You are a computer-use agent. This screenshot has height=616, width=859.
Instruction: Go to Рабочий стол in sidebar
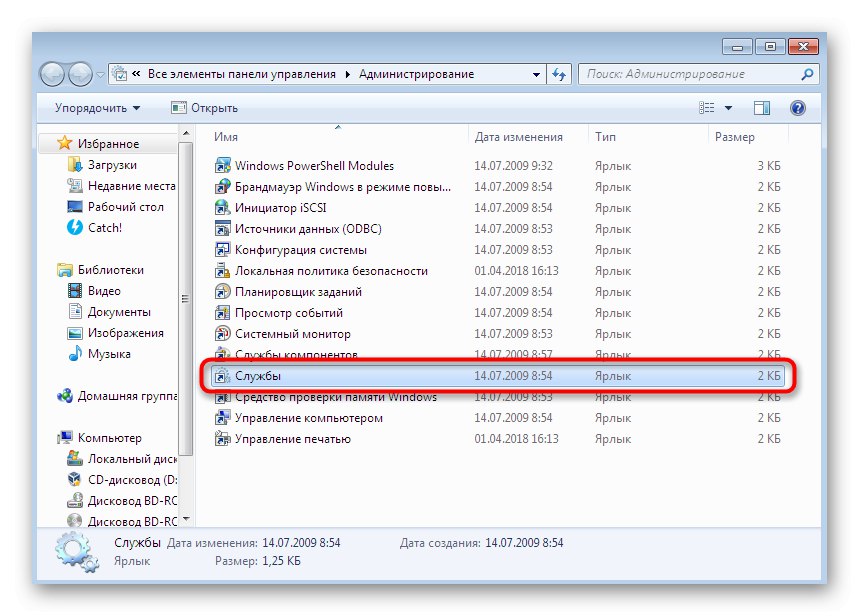[115, 207]
